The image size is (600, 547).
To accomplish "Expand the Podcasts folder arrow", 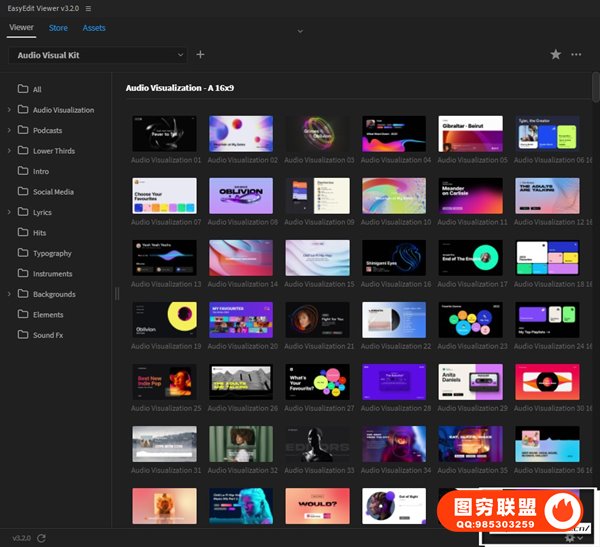I will 10,130.
